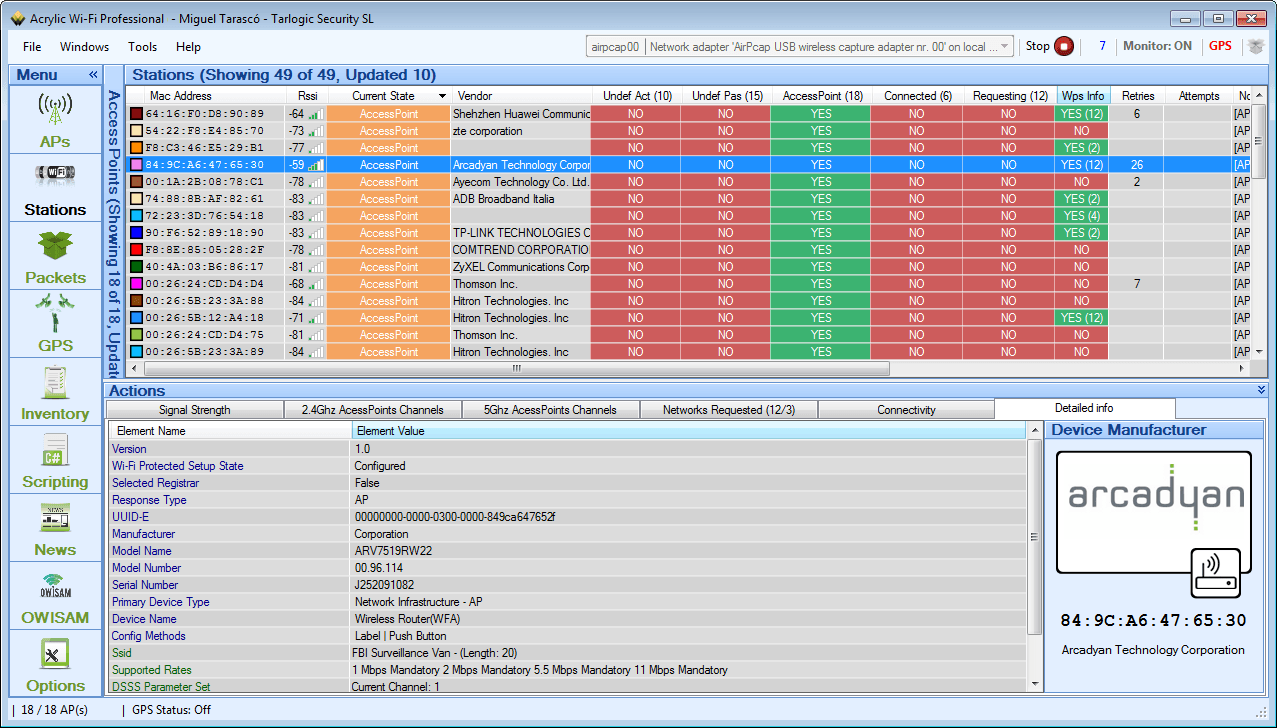Click the Vendor column header
The height and width of the screenshot is (728, 1277).
[521, 96]
